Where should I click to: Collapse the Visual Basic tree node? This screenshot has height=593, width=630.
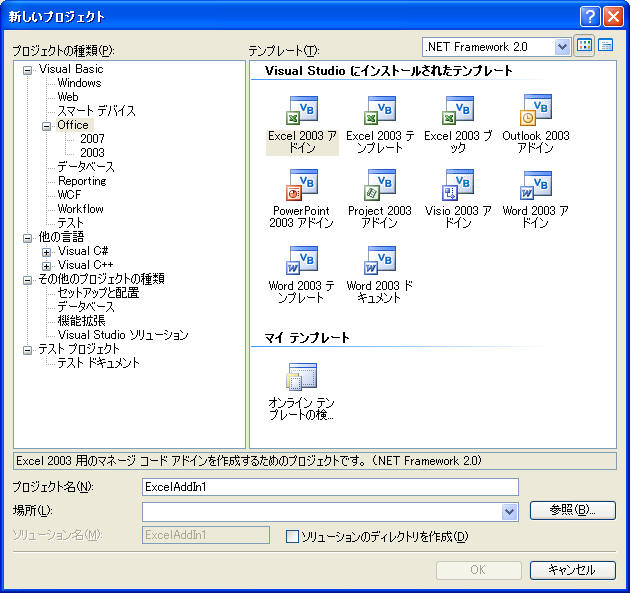27,71
